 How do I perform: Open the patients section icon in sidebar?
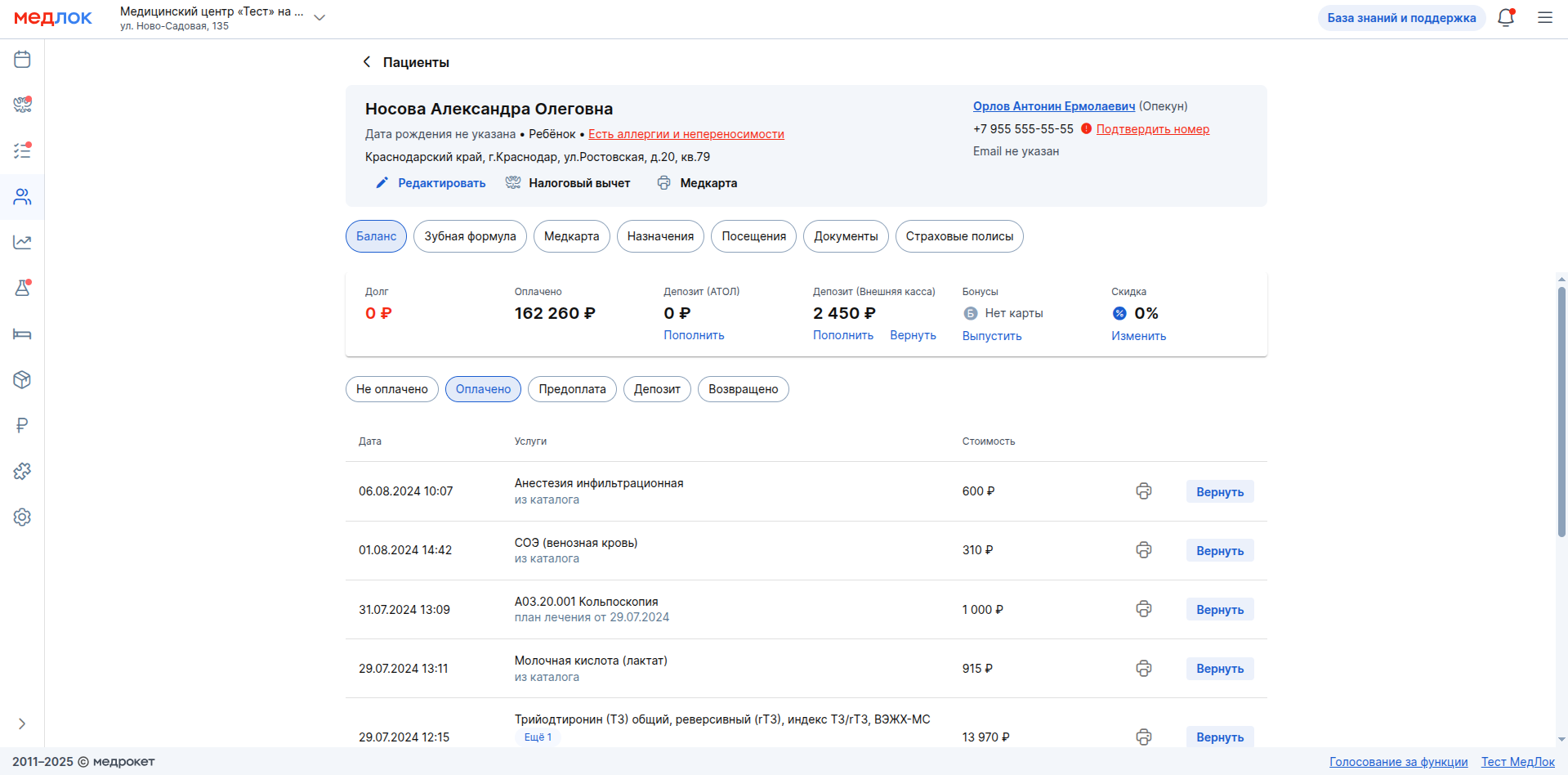click(x=22, y=197)
